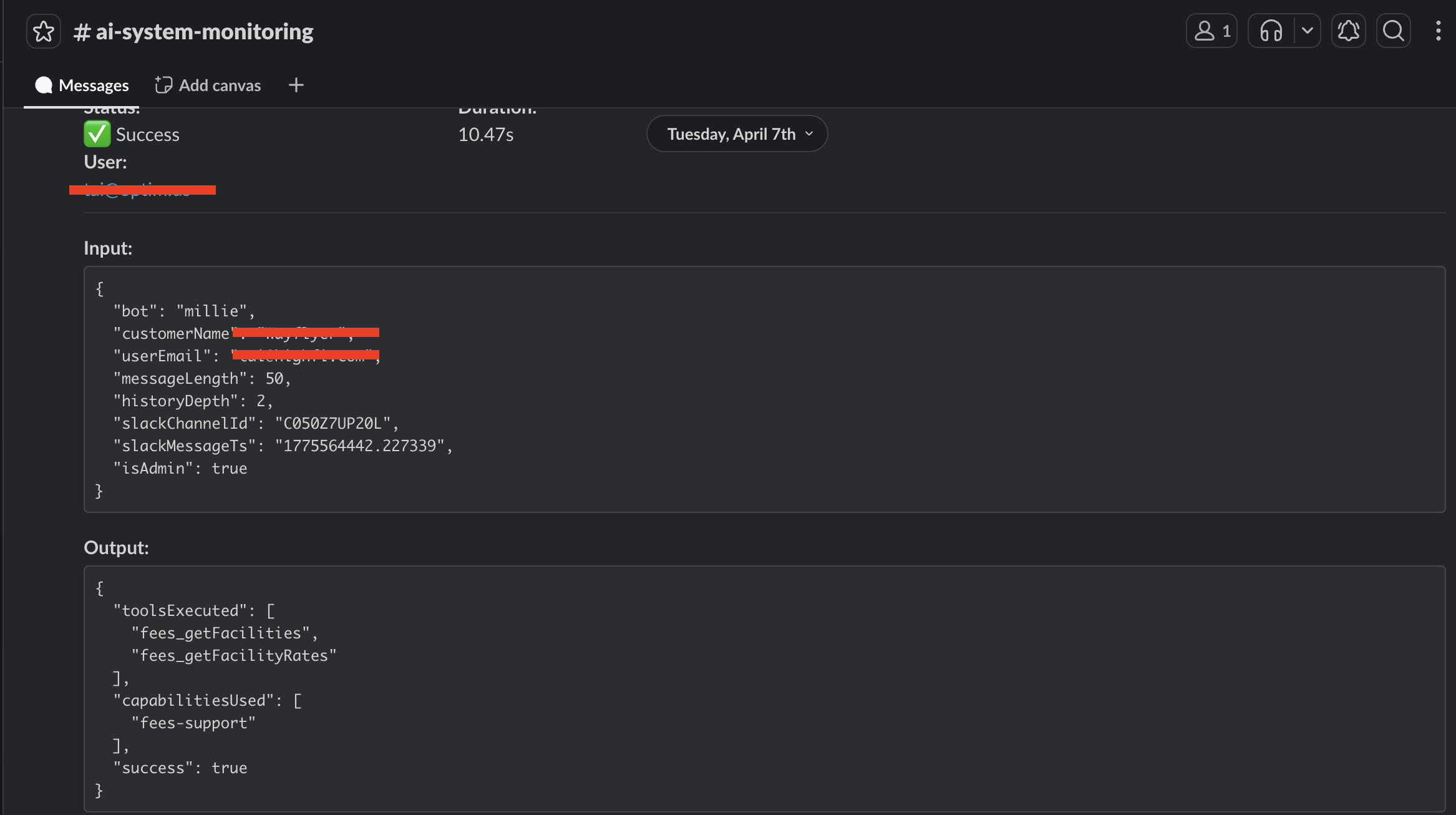Click the green checkmark status emoji
1456x815 pixels.
click(x=97, y=134)
